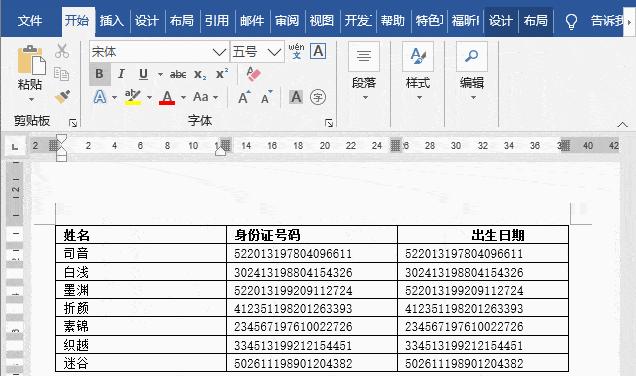Open the font size dropdown showing 五号
The image size is (636, 376).
point(257,52)
